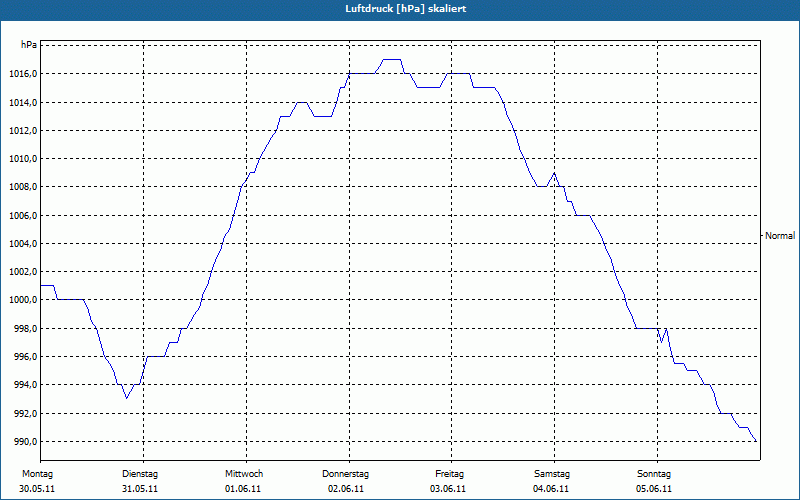Select the Sonntag day label
Screen dimensions: 800x500
tap(654, 474)
